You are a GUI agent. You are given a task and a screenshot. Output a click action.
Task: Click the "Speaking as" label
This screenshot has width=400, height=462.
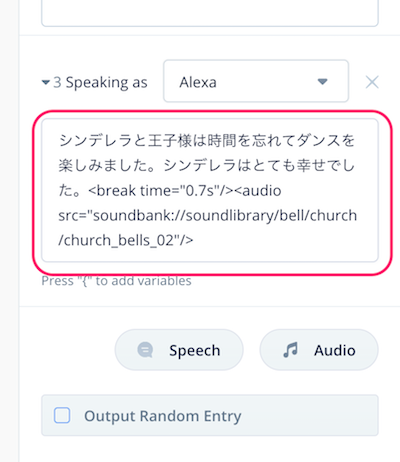(106, 82)
